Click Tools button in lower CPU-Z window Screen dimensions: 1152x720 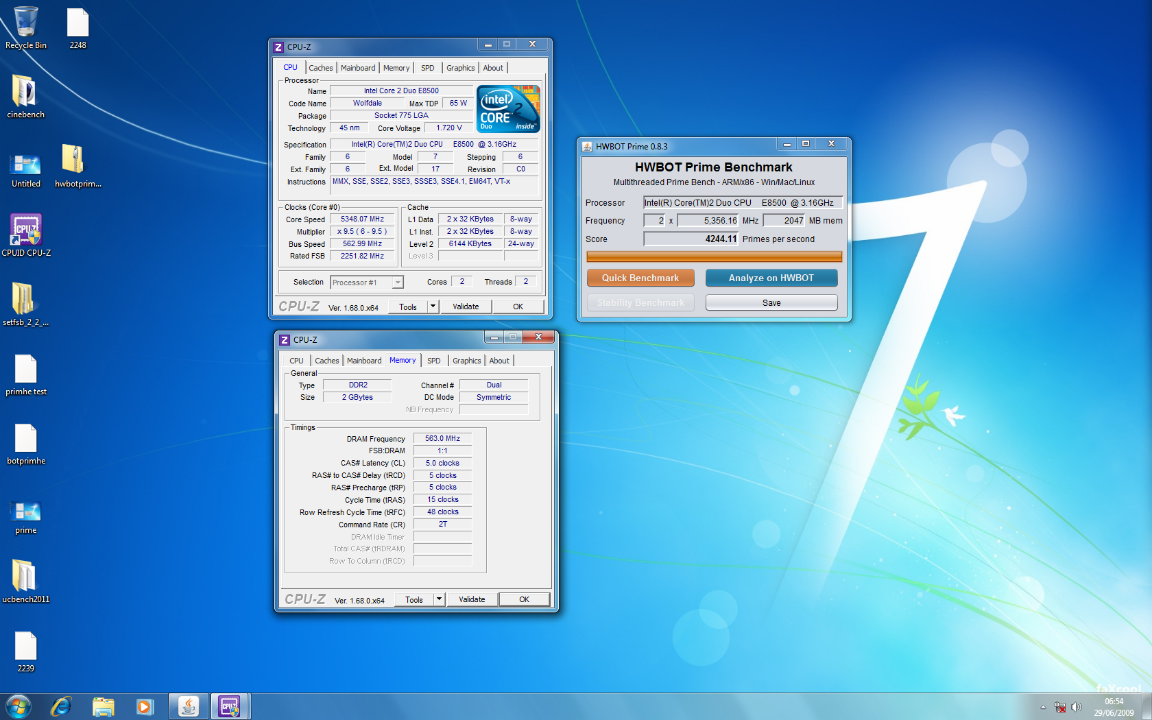coord(414,599)
